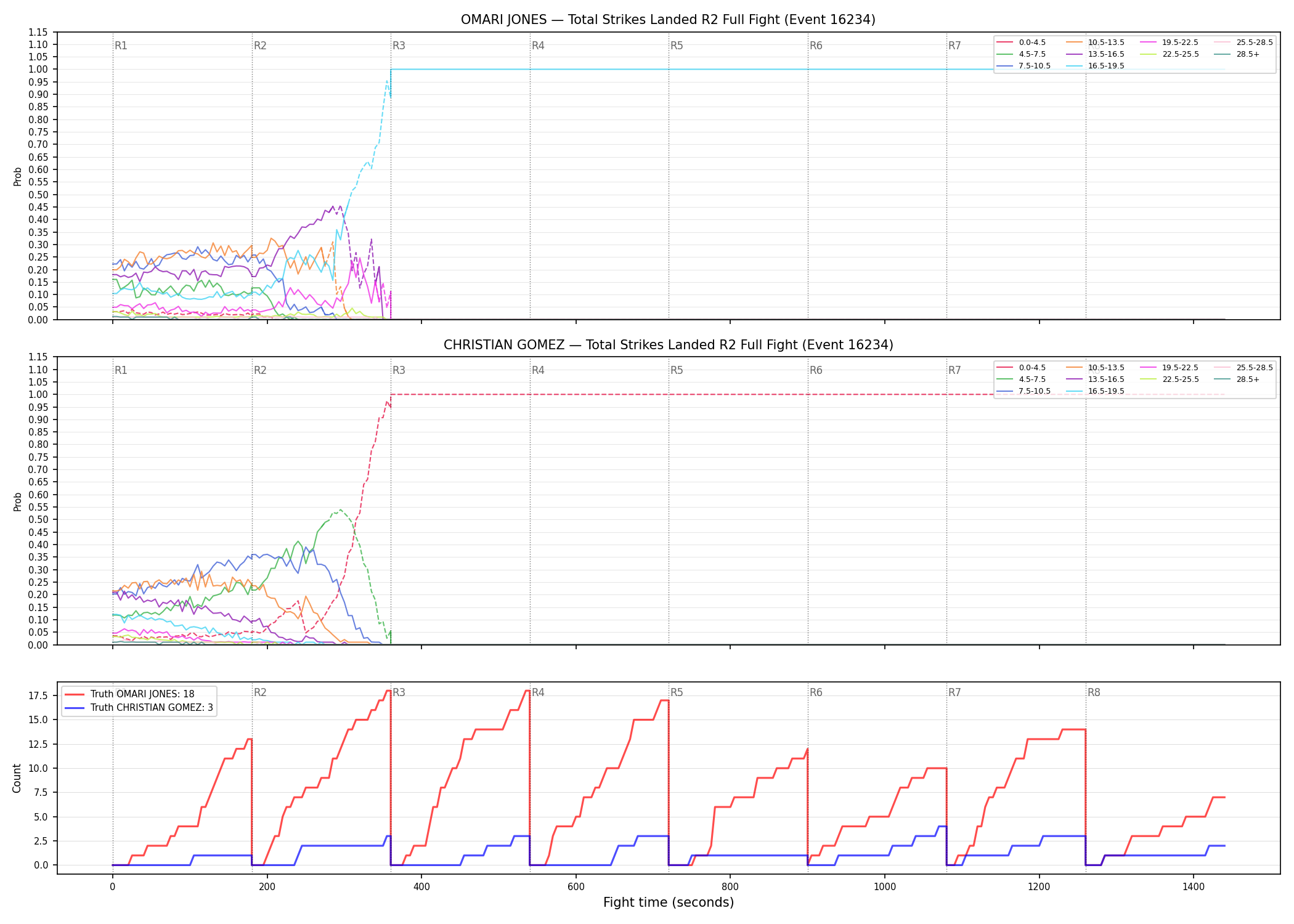Click the R5 round label in Christian Gomez chart
Image resolution: width=1294 pixels, height=924 pixels.
[677, 370]
